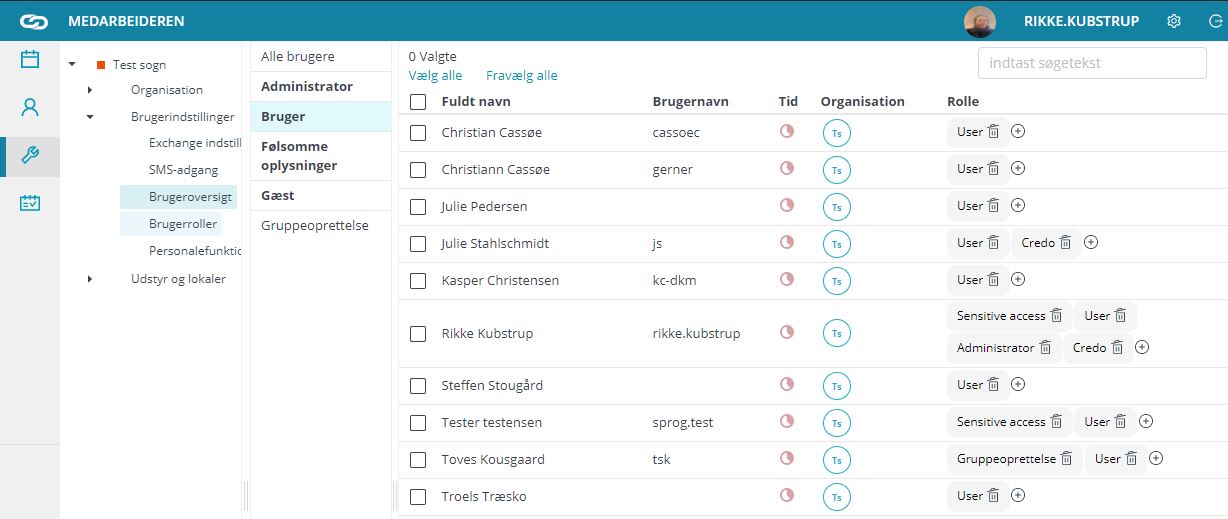Tick the checkbox for Julie Pedersen
Screen dimensions: 1228x519
click(x=418, y=207)
